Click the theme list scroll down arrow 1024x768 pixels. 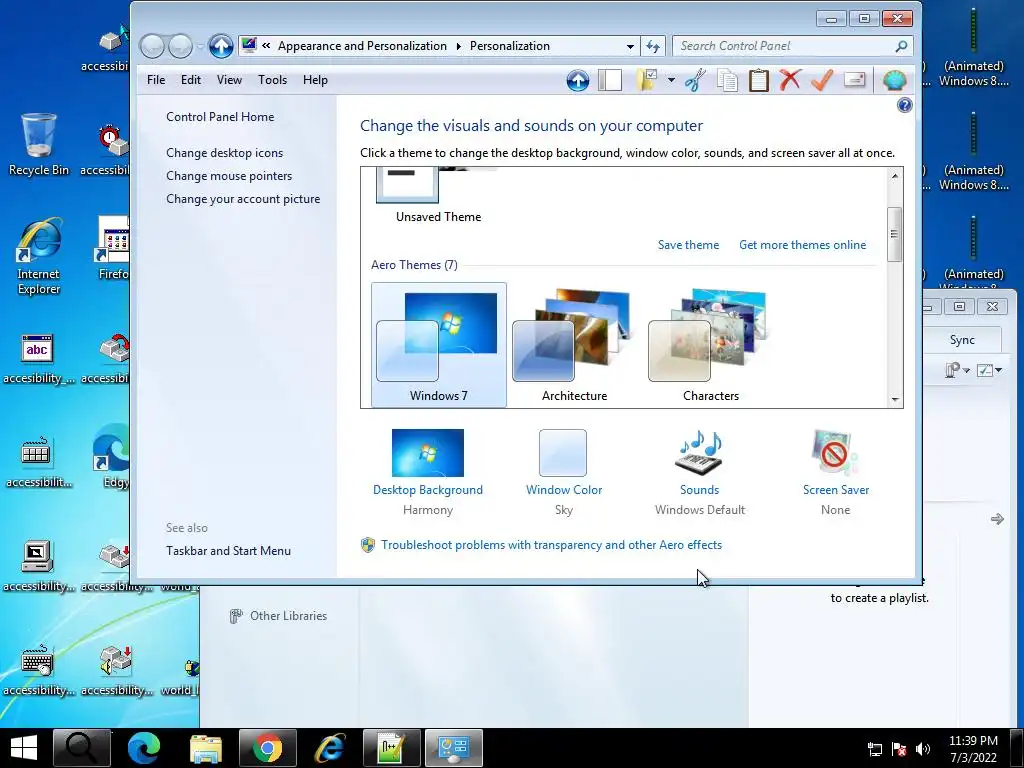(895, 399)
